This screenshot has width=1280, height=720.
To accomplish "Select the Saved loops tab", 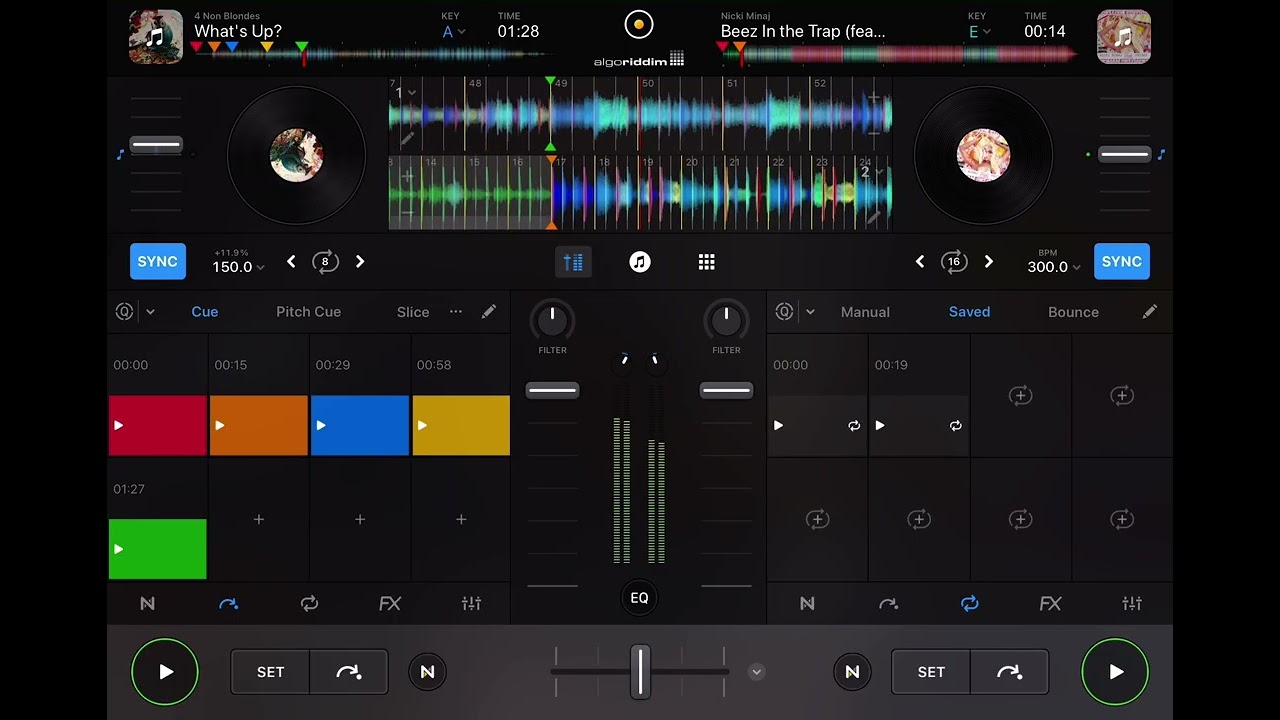I will tap(969, 312).
